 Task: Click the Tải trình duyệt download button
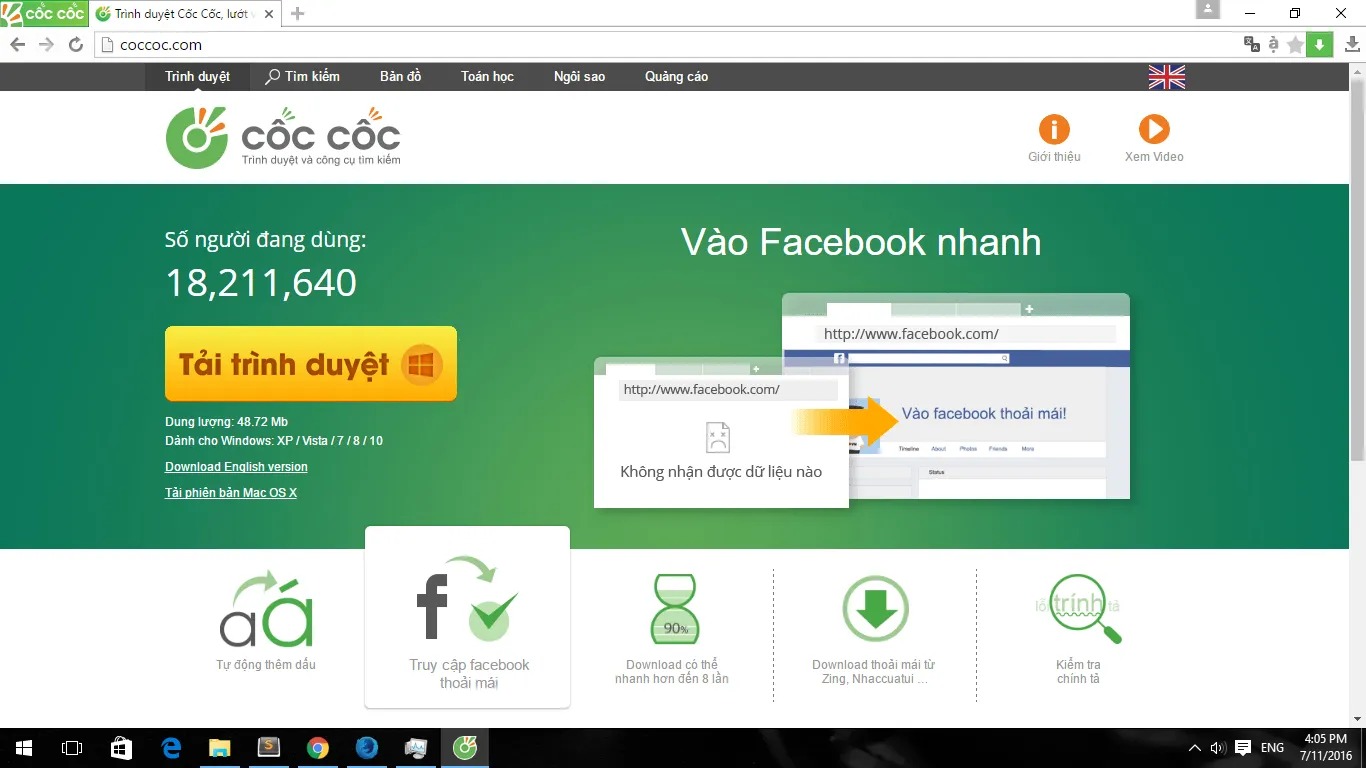click(310, 364)
